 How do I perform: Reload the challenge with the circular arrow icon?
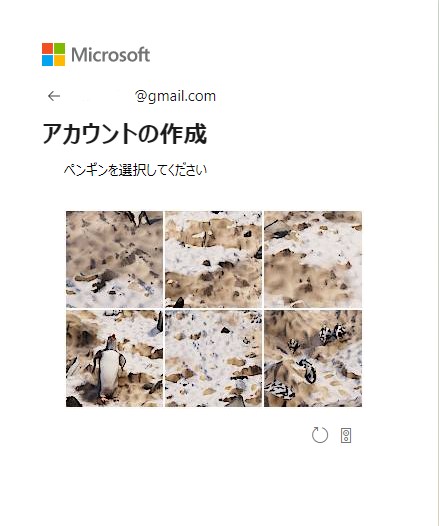click(320, 435)
